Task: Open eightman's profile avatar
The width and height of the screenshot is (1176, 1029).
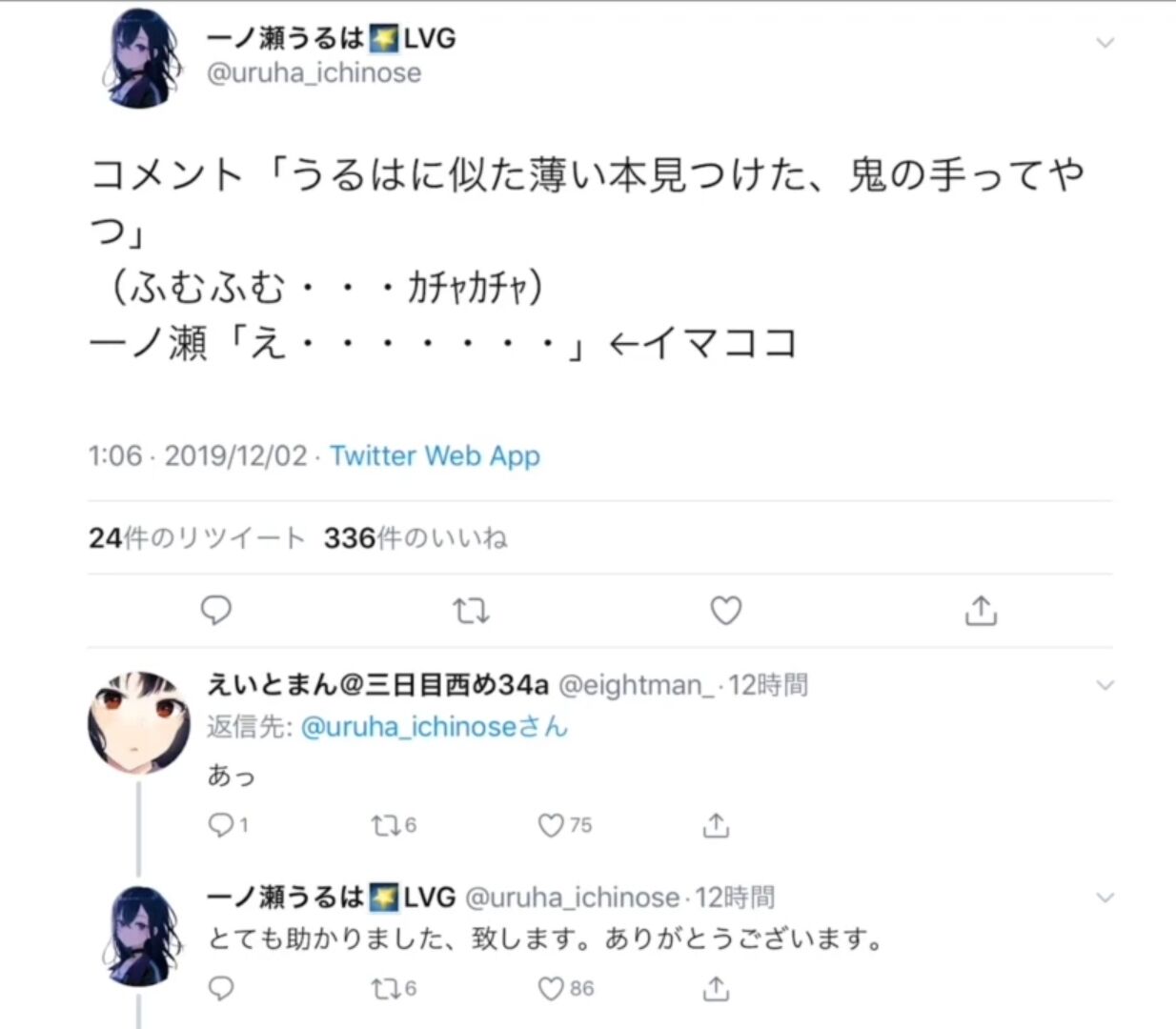Action: [139, 721]
